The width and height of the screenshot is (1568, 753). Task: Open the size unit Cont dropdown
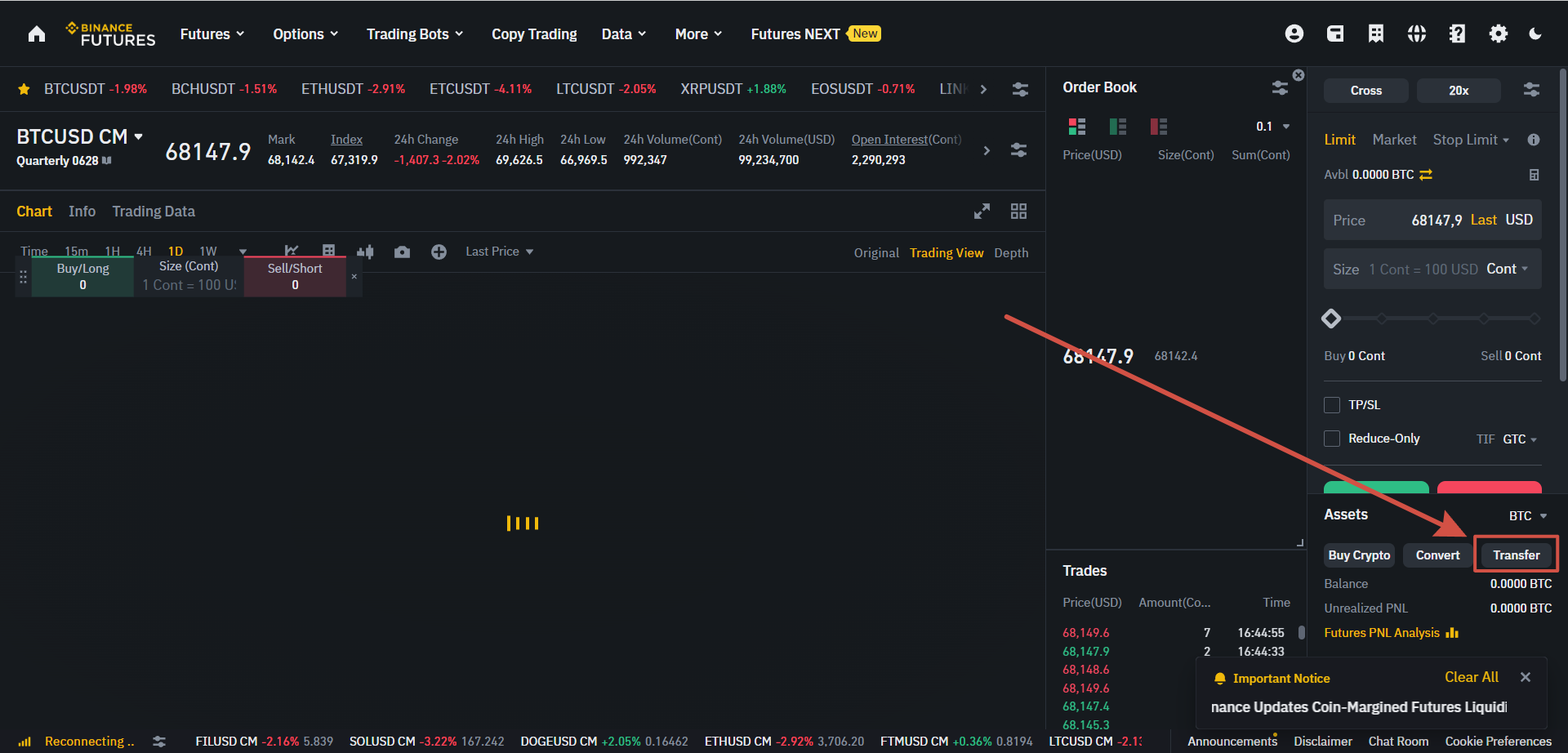coord(1508,269)
